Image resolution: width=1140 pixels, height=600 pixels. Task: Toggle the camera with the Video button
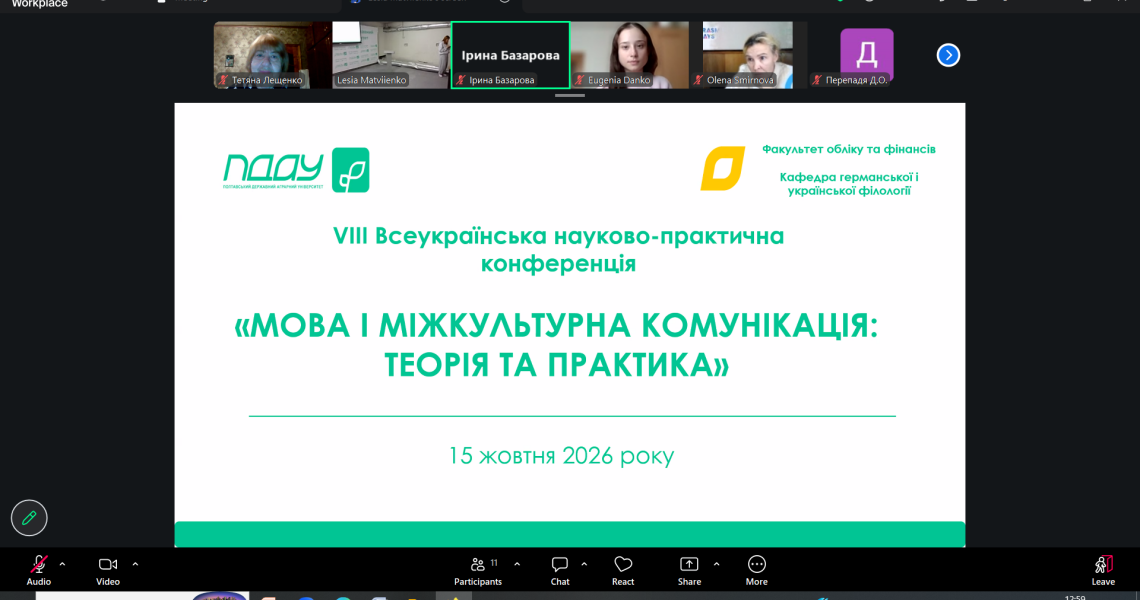[108, 570]
